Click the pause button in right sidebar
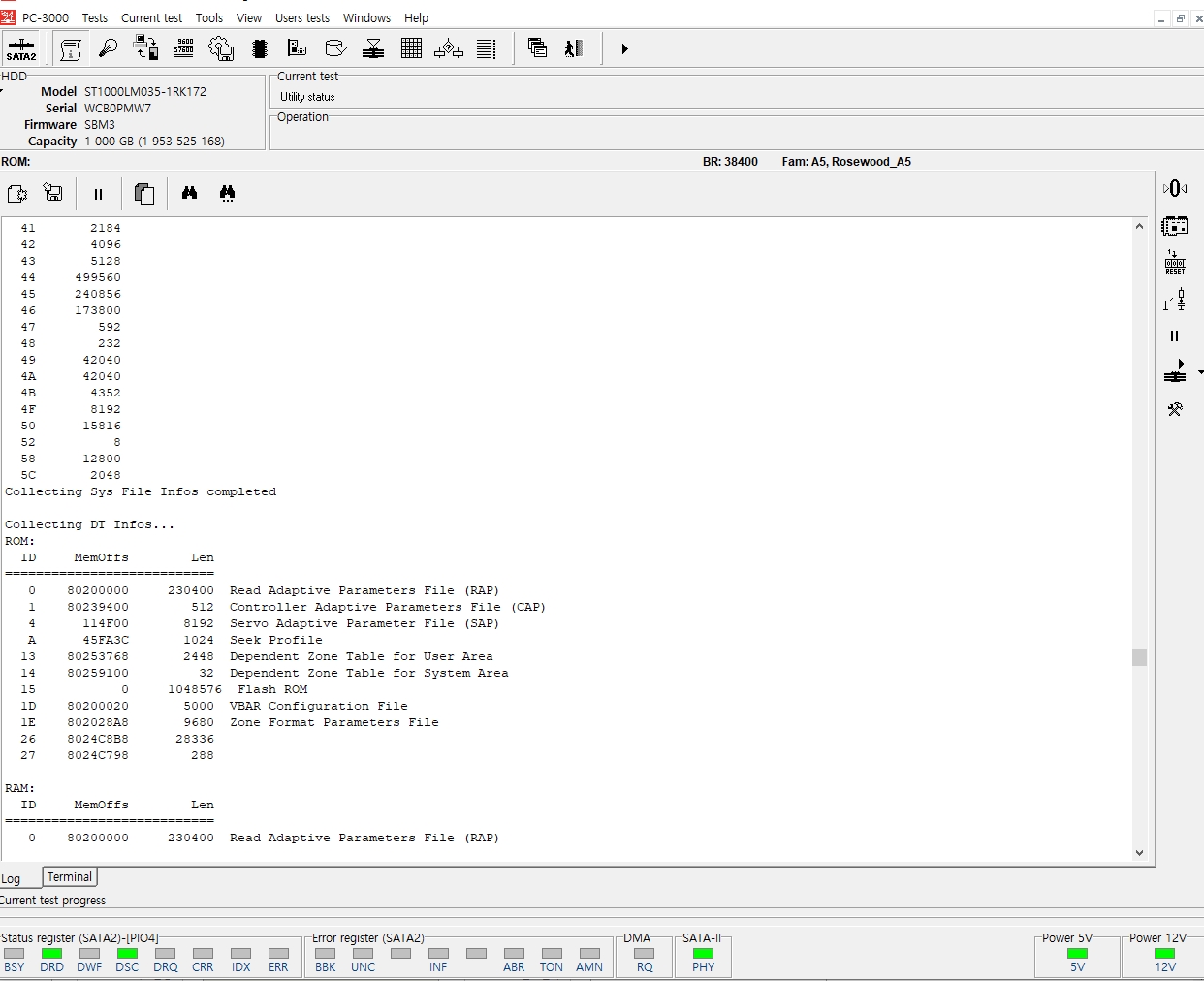Viewport: 1204px width, 981px height. [x=1174, y=336]
